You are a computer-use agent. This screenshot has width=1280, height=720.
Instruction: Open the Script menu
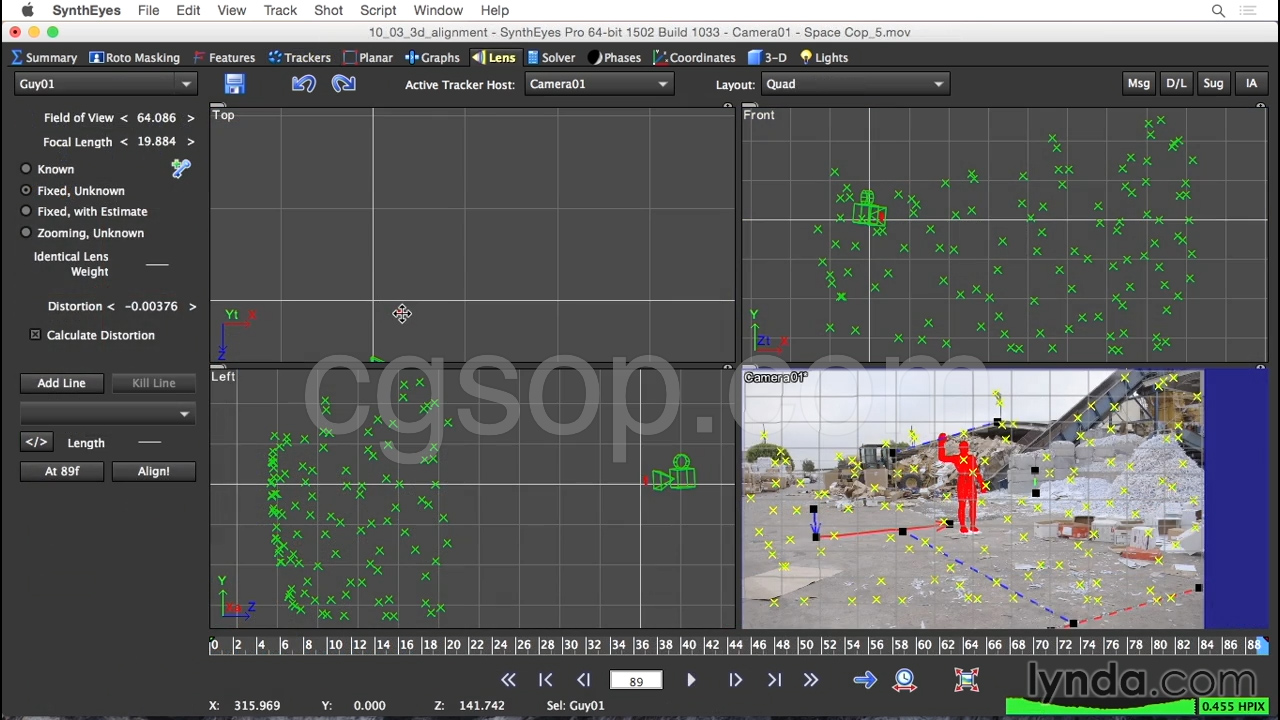(x=378, y=10)
